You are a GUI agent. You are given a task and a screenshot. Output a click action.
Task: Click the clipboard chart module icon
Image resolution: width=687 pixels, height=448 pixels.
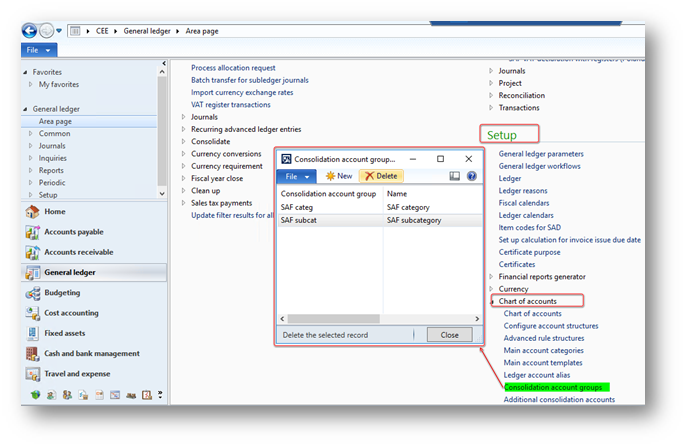(x=147, y=395)
